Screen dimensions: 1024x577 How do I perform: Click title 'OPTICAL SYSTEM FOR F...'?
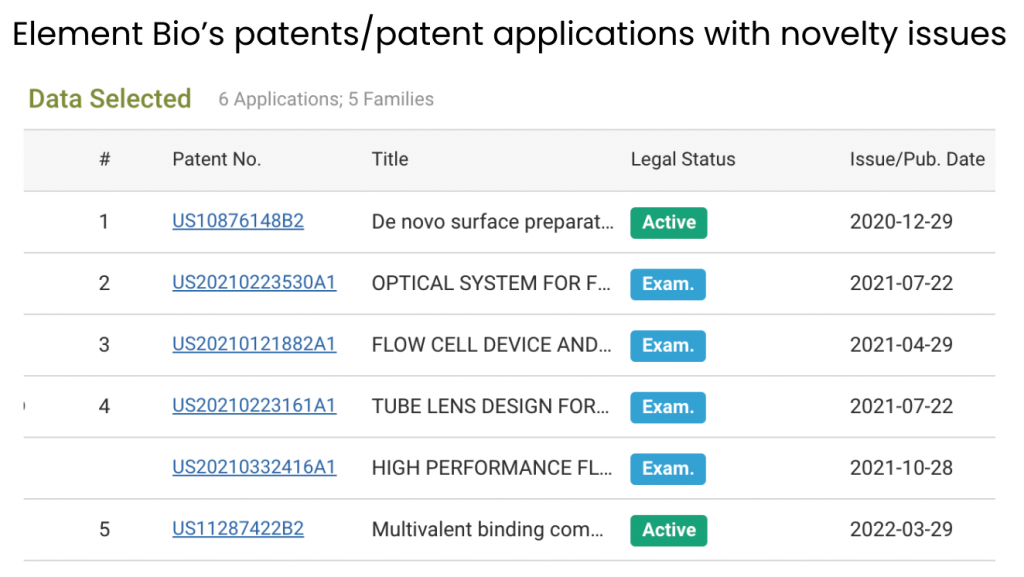tap(491, 283)
